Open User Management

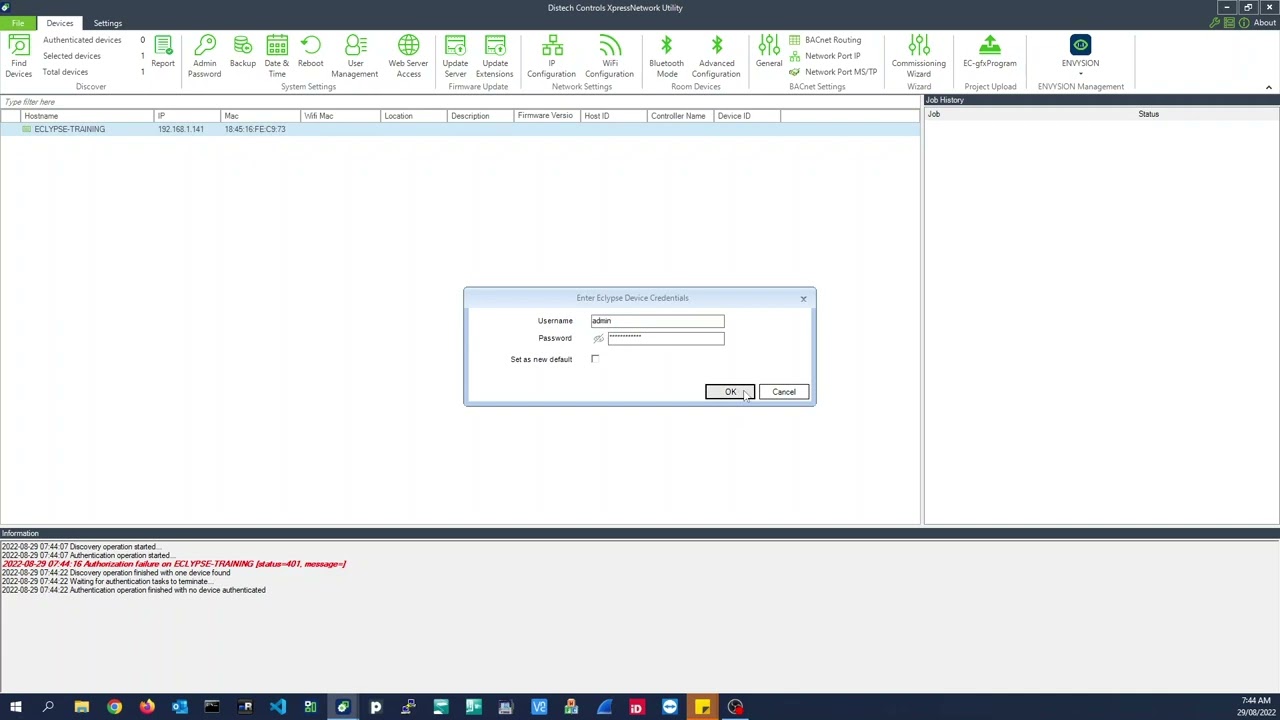click(355, 56)
